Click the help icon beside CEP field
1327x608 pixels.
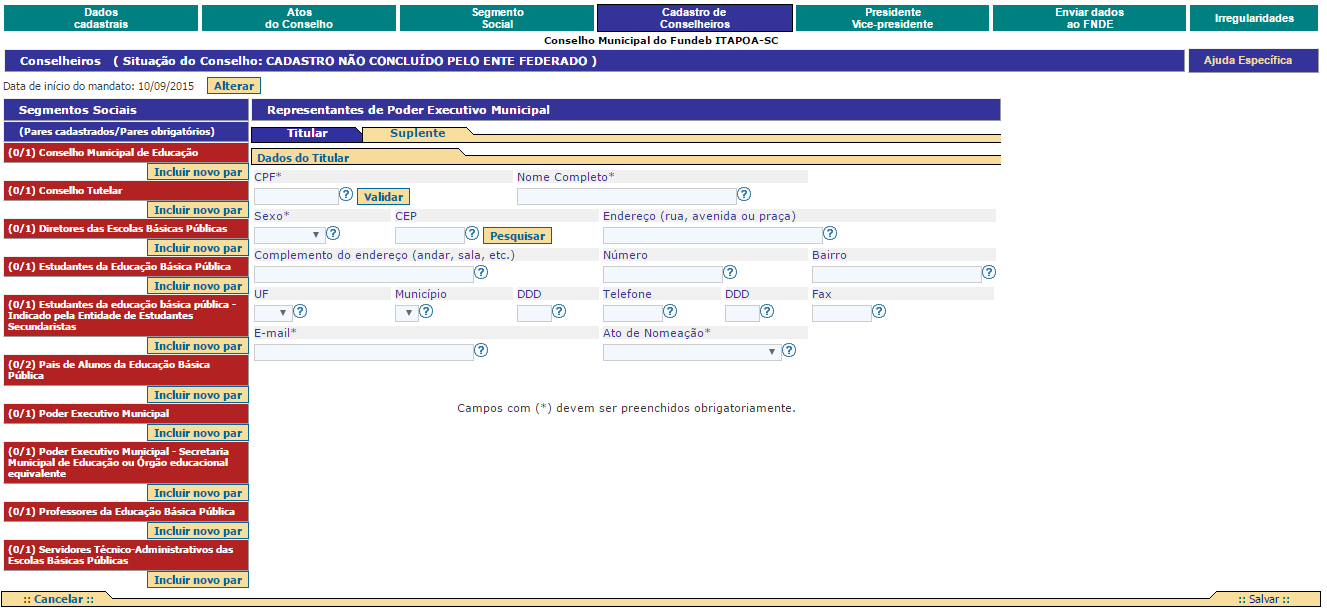tap(472, 234)
